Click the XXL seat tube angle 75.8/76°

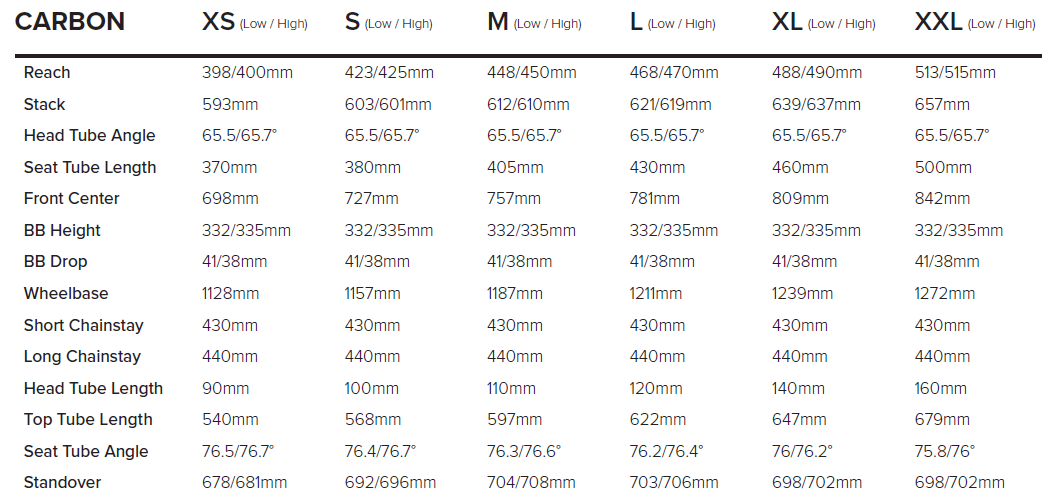[x=945, y=451]
